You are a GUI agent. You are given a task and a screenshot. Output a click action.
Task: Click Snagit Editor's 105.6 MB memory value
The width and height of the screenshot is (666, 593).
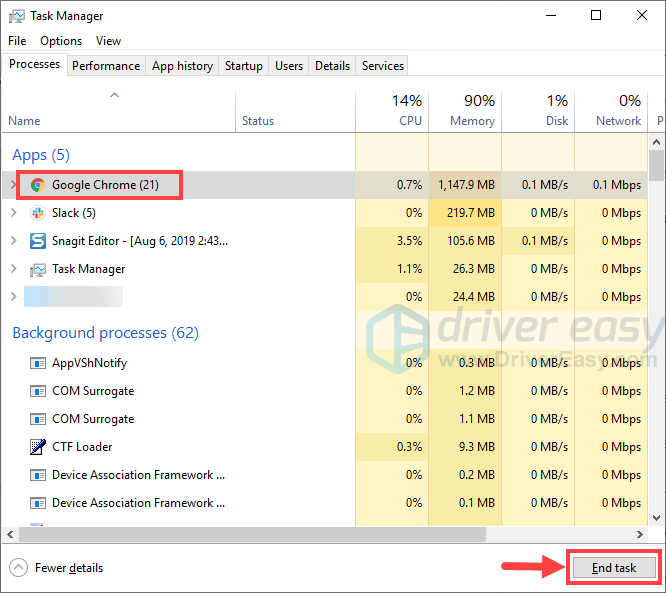pos(471,241)
